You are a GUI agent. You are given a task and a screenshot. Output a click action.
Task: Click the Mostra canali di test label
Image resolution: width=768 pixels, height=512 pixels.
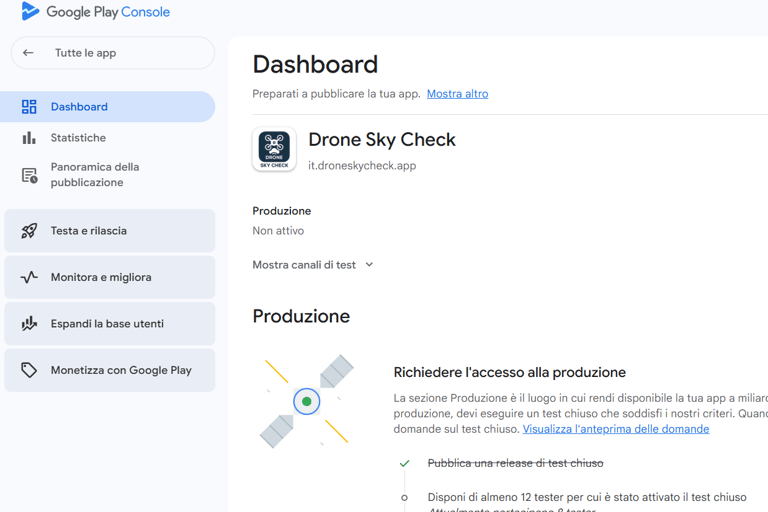click(304, 265)
